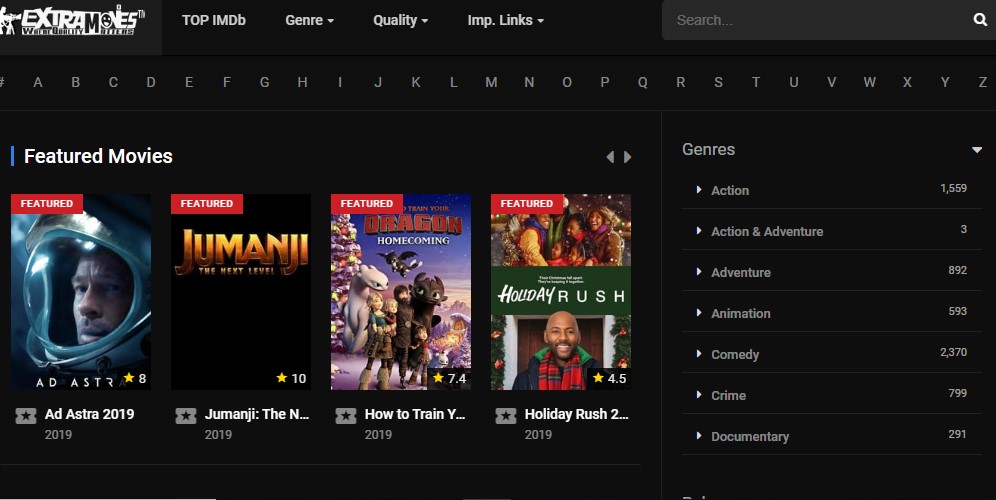
Task: Open the How to Train Y... title link
Action: pos(415,414)
